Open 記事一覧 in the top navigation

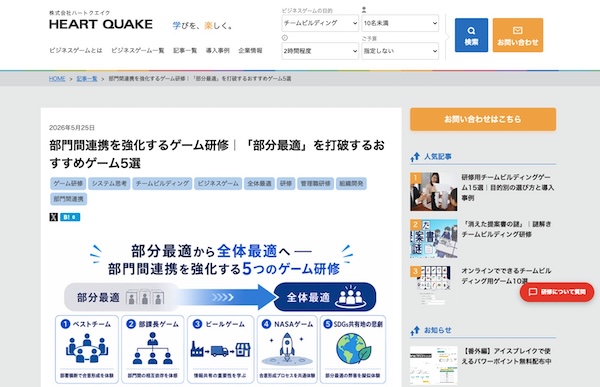[x=185, y=51]
